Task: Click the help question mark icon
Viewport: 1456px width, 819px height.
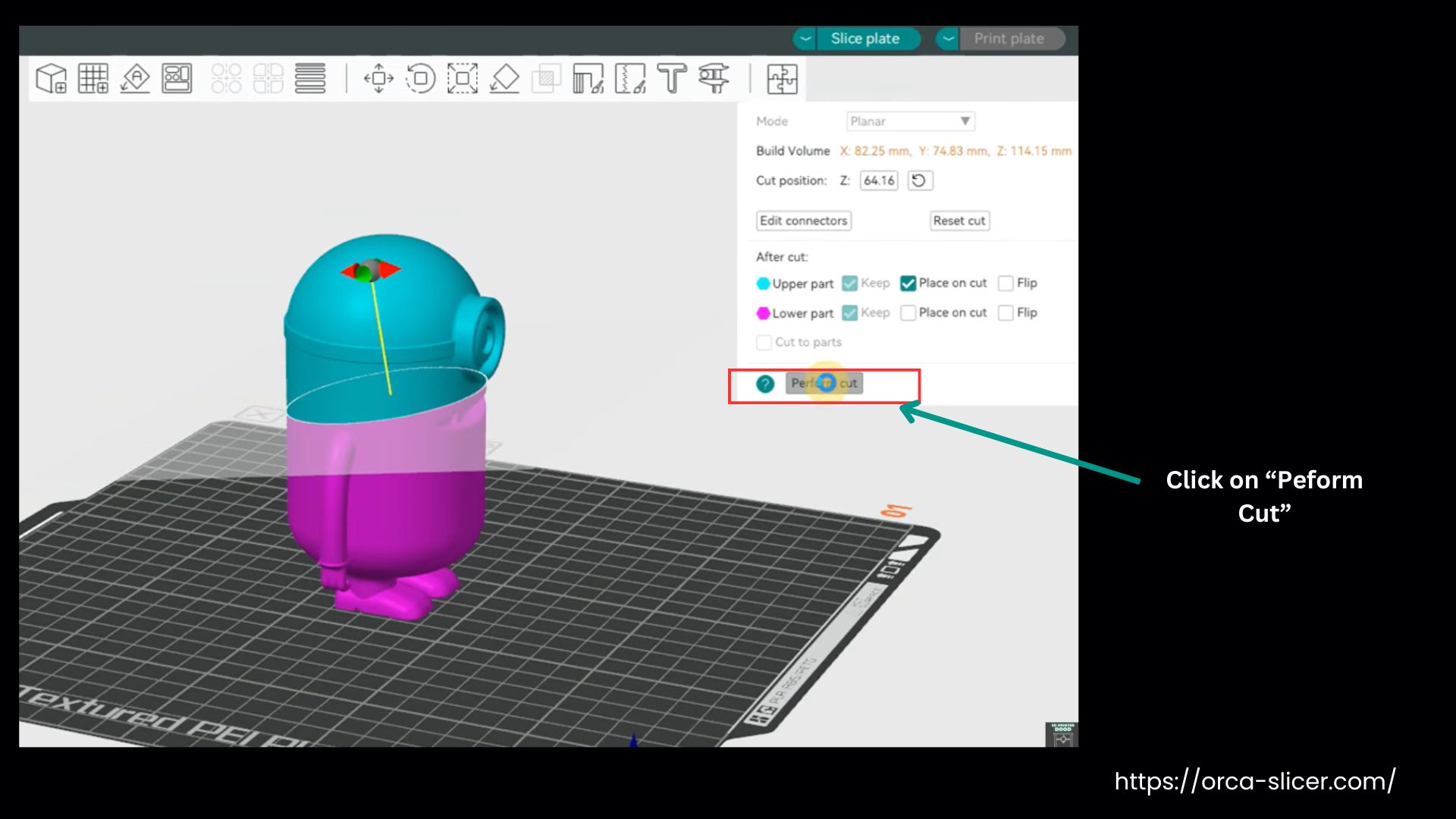Action: coord(765,384)
